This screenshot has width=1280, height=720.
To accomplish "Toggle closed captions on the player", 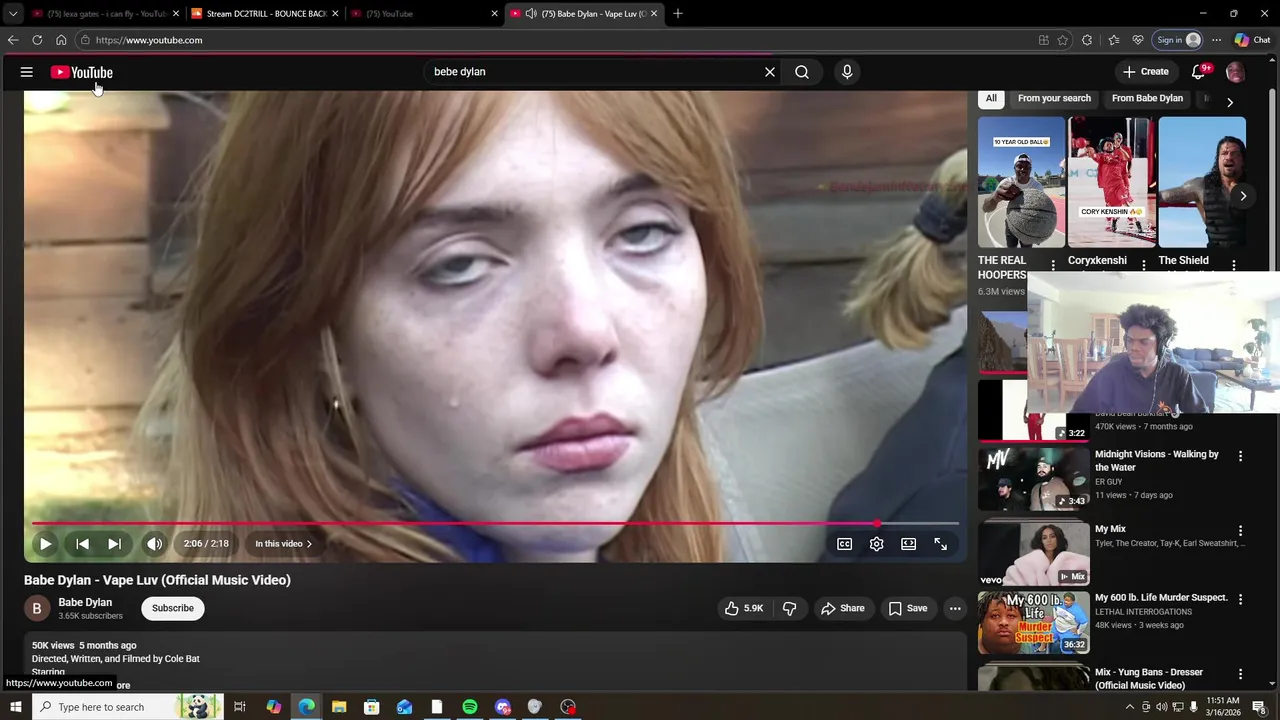I will (844, 544).
